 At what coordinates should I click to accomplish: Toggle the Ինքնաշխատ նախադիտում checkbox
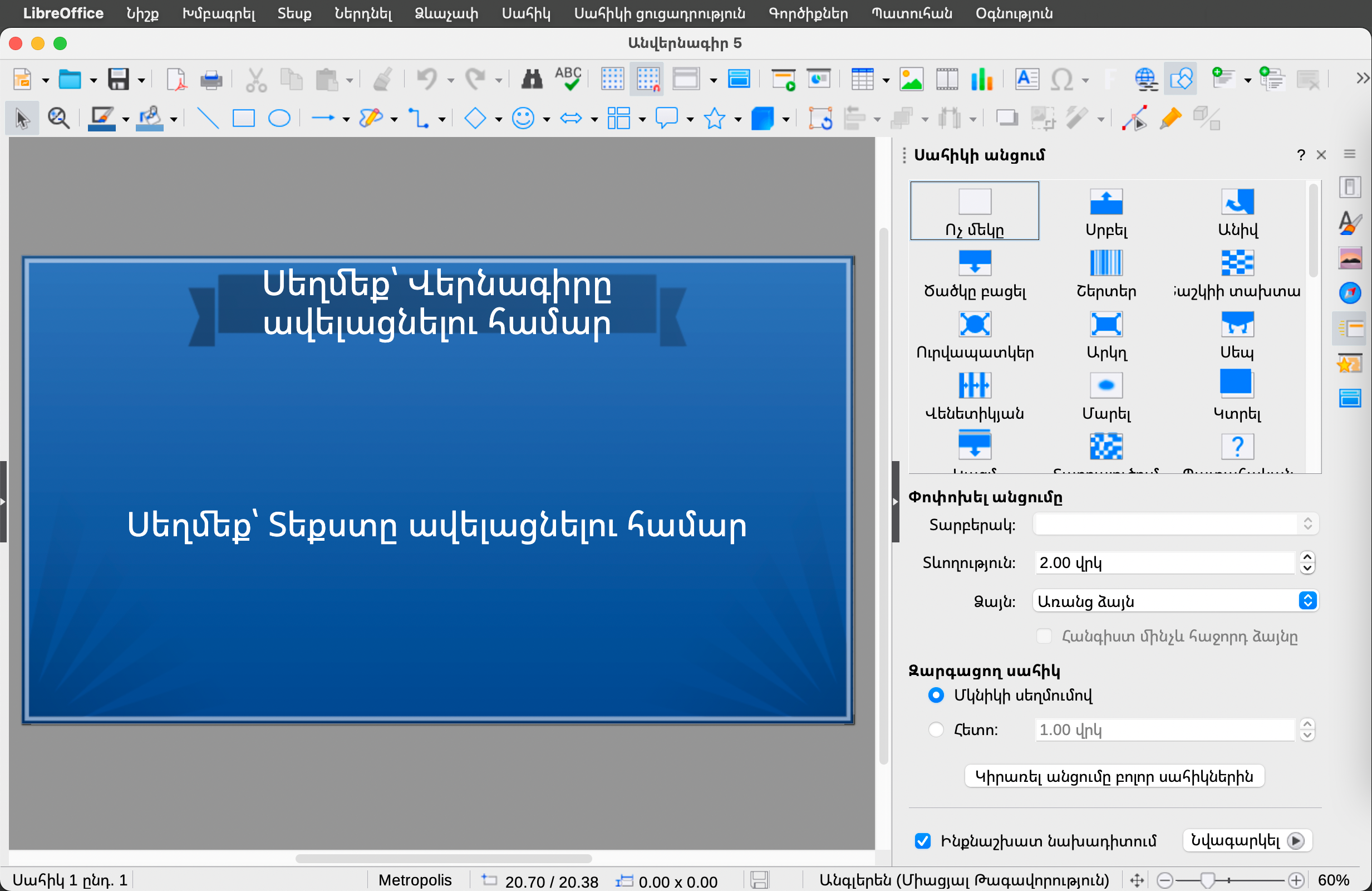(x=922, y=841)
